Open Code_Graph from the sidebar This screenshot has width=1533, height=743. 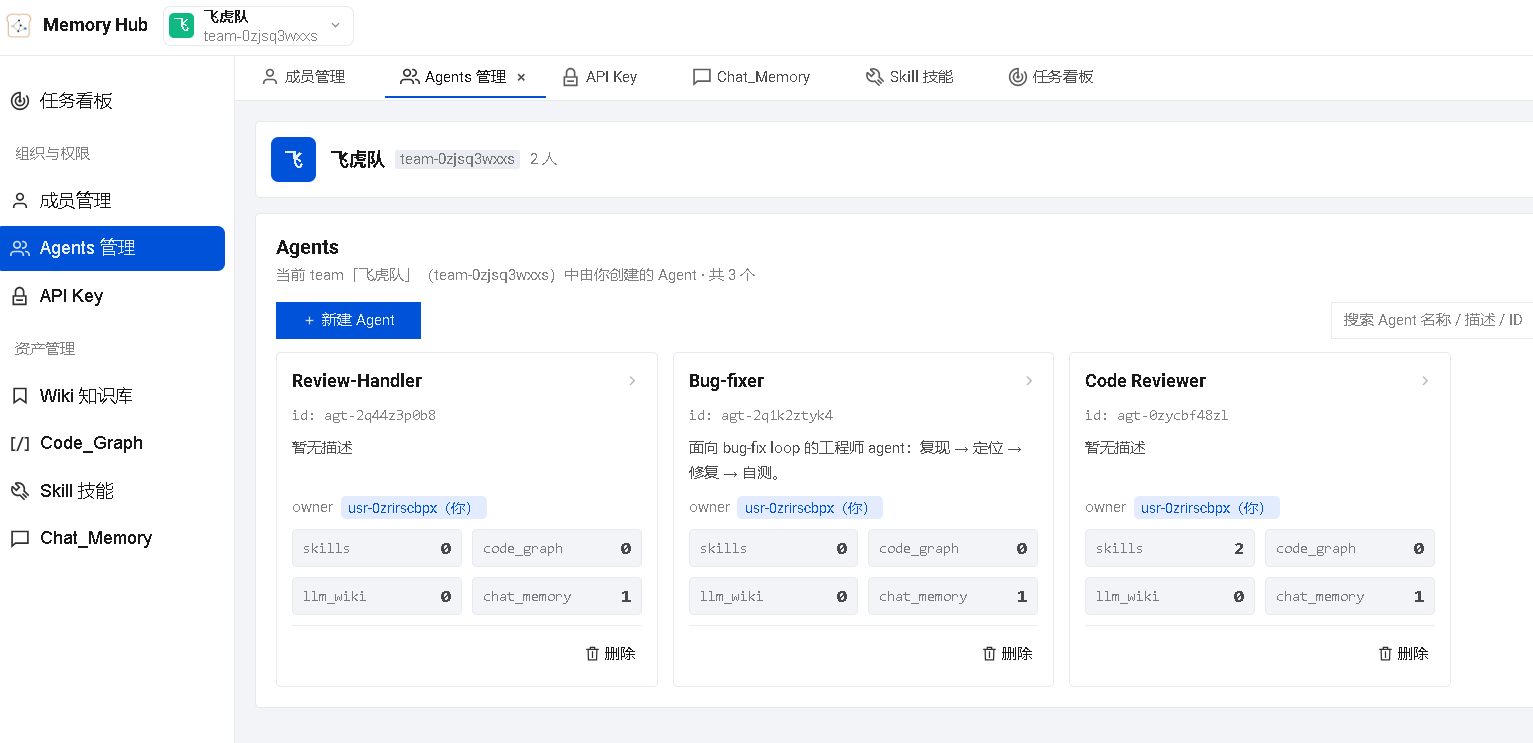[x=112, y=444]
